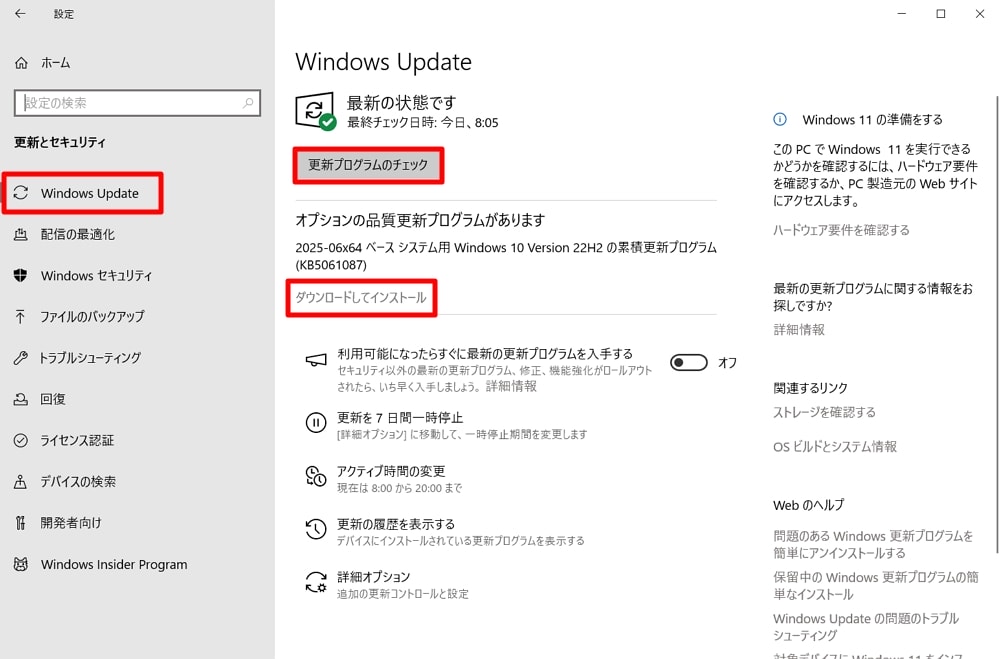1000x659 pixels.
Task: Go to Windows セキュリティ page
Action: [x=96, y=276]
